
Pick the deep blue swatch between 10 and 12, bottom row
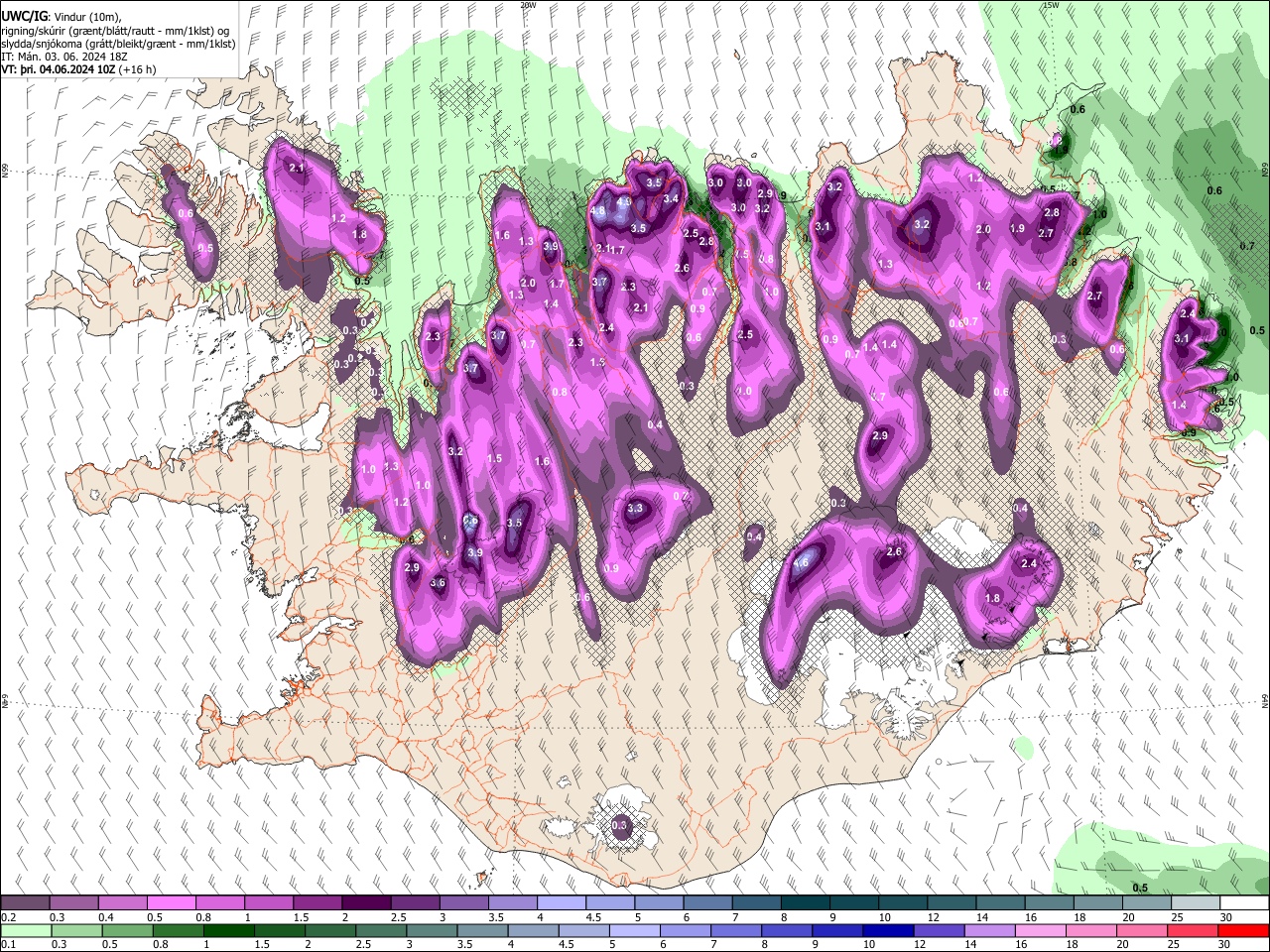click(x=888, y=931)
